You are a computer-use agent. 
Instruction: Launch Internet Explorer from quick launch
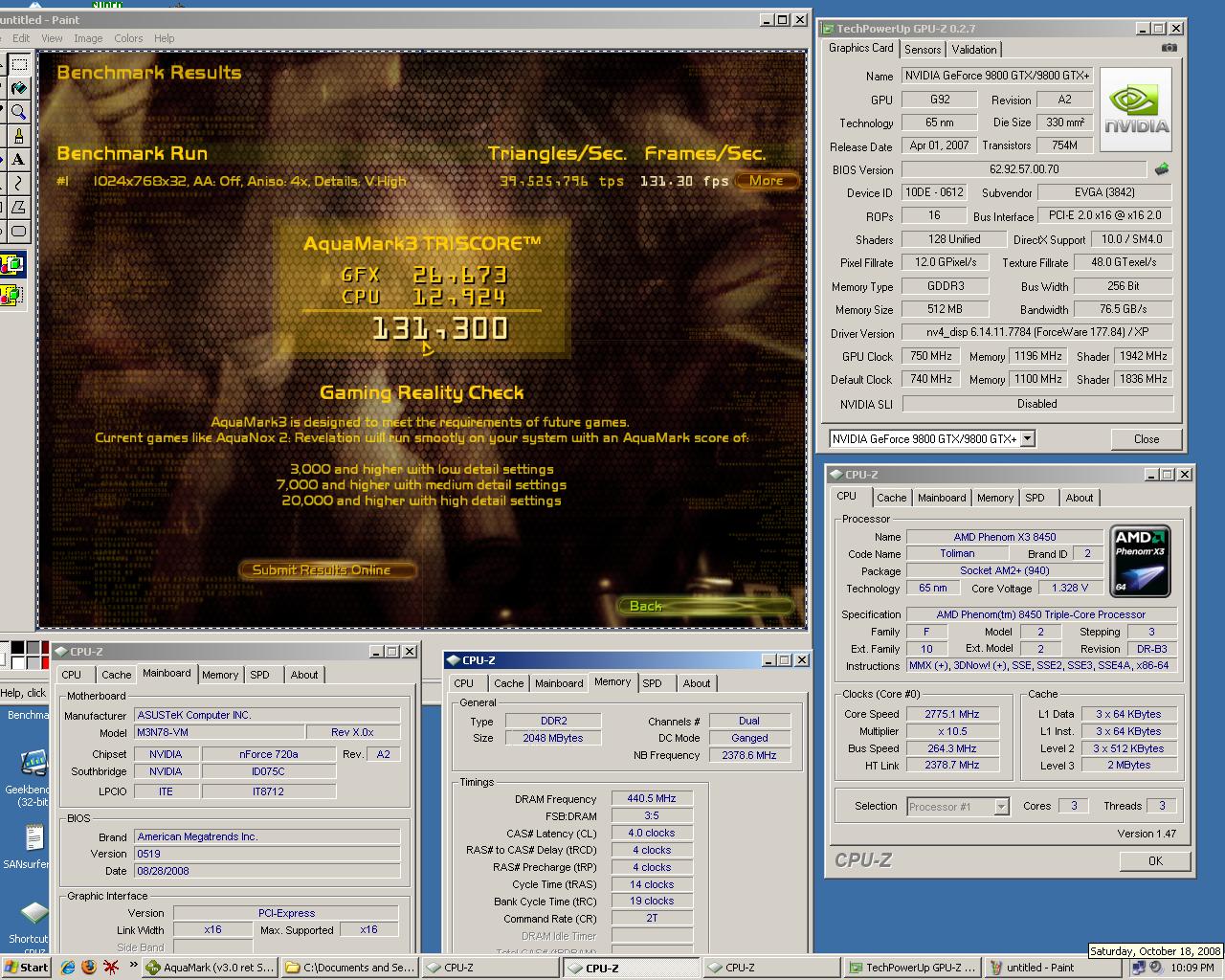click(x=67, y=968)
